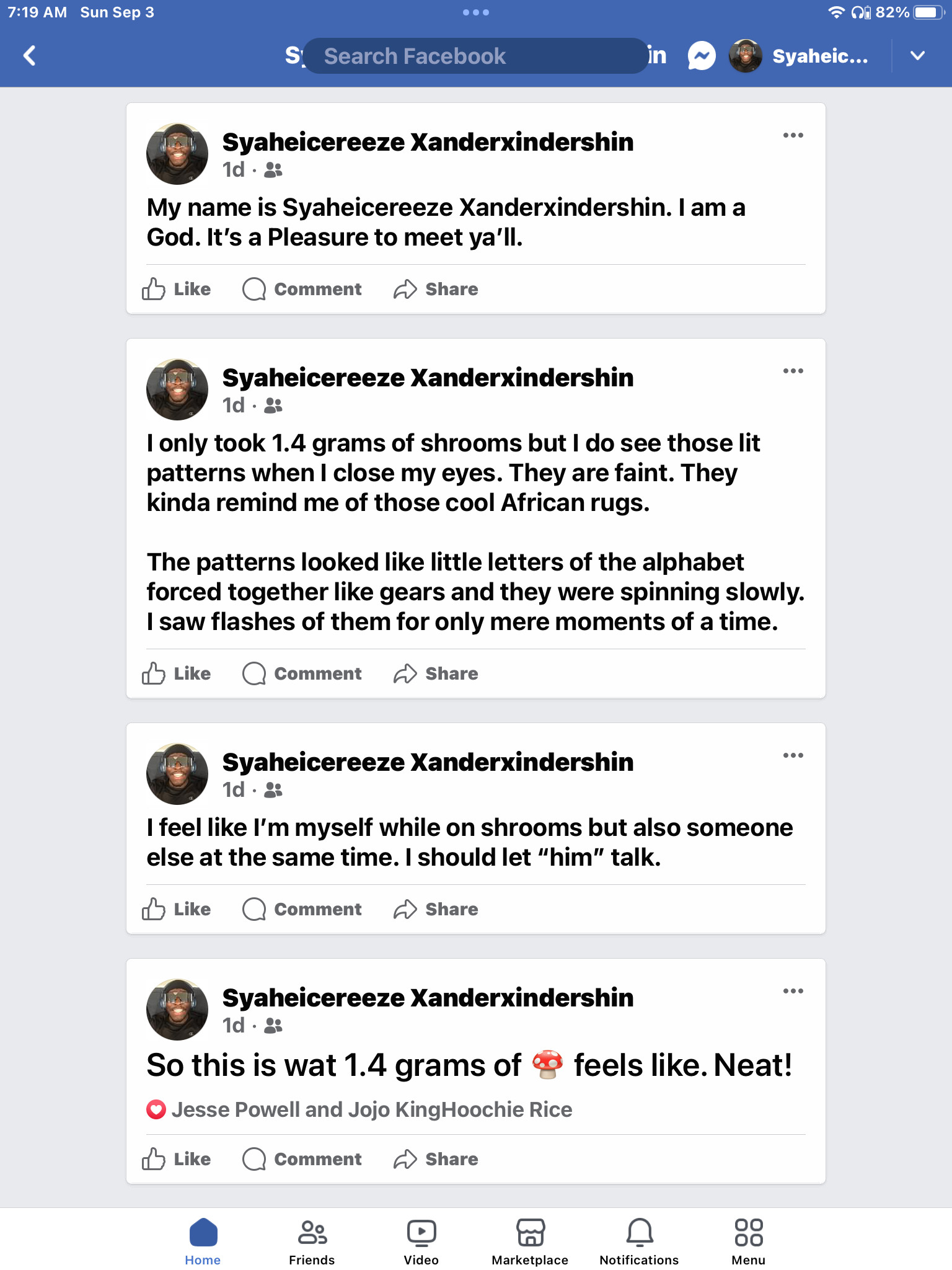Open Messenger from the top bar

(x=702, y=56)
